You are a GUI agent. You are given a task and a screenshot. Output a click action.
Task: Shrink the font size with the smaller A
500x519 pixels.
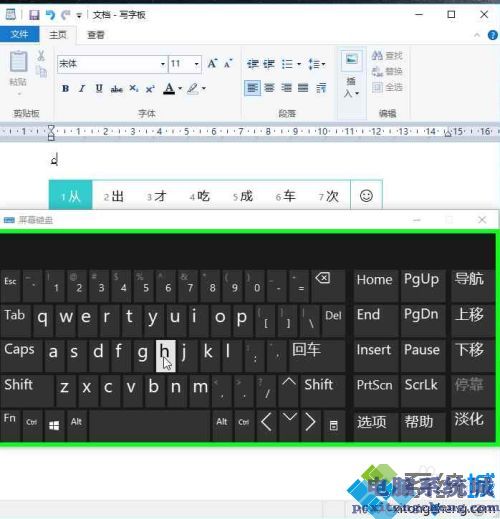pos(228,63)
